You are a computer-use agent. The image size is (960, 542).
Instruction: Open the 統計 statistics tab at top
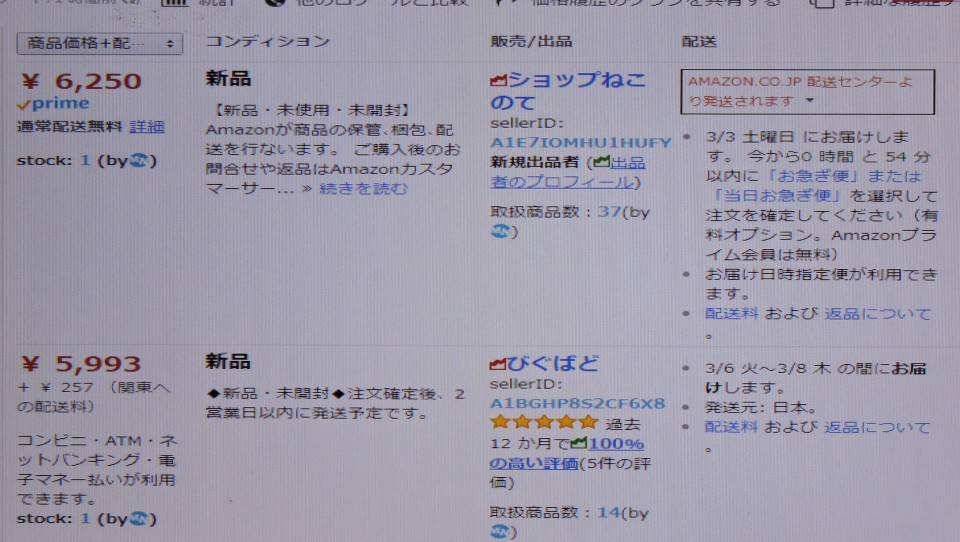pos(199,2)
